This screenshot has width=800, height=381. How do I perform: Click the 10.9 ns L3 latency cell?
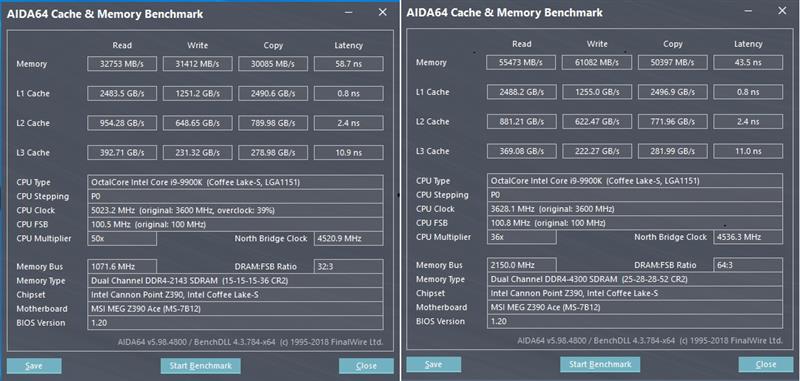(x=348, y=153)
